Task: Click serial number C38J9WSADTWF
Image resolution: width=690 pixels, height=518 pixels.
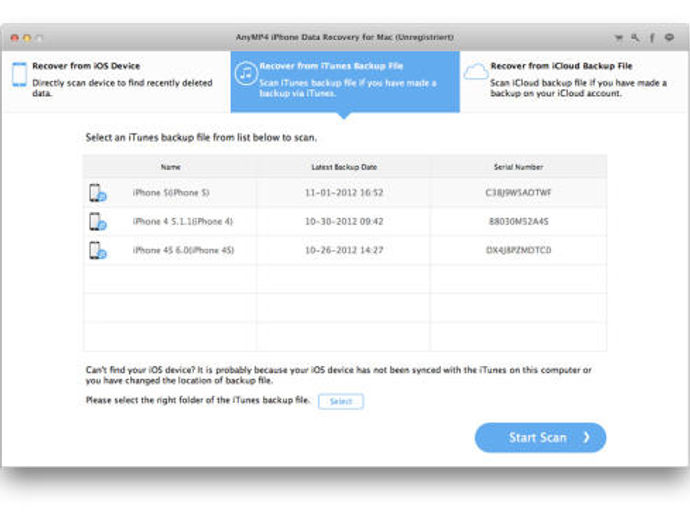Action: click(x=518, y=193)
